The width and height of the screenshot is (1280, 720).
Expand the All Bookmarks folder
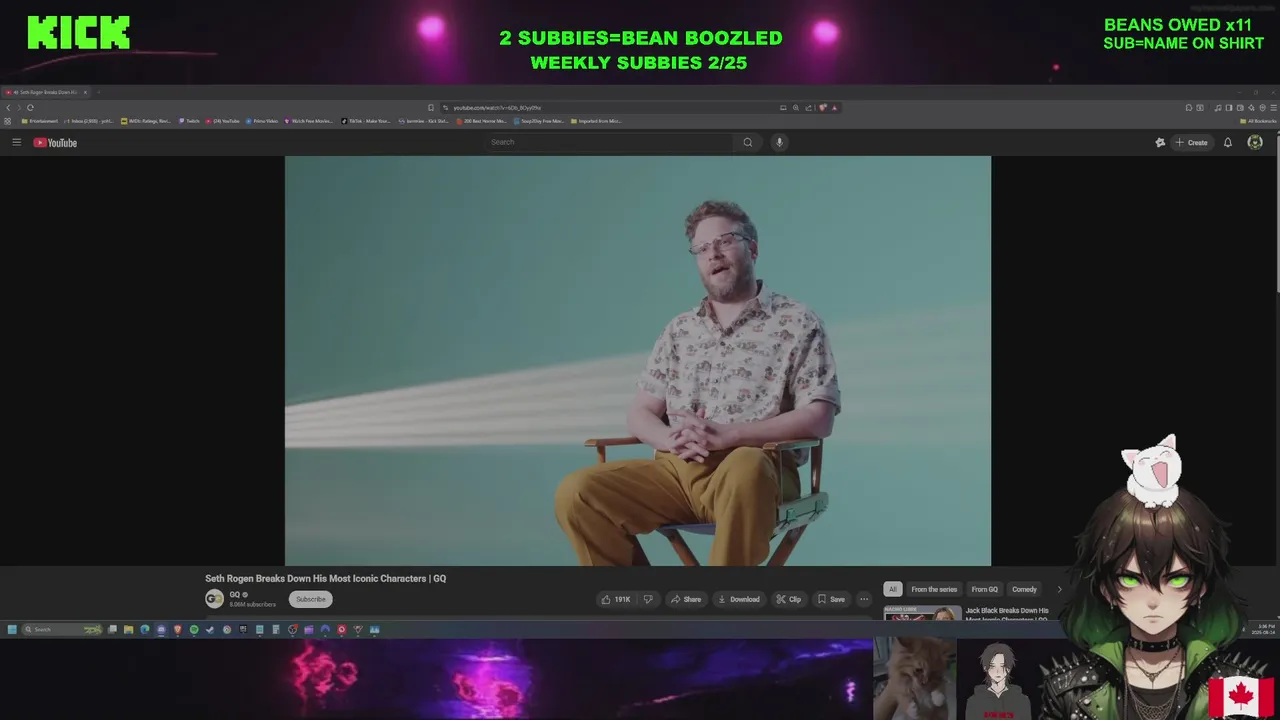click(1257, 121)
